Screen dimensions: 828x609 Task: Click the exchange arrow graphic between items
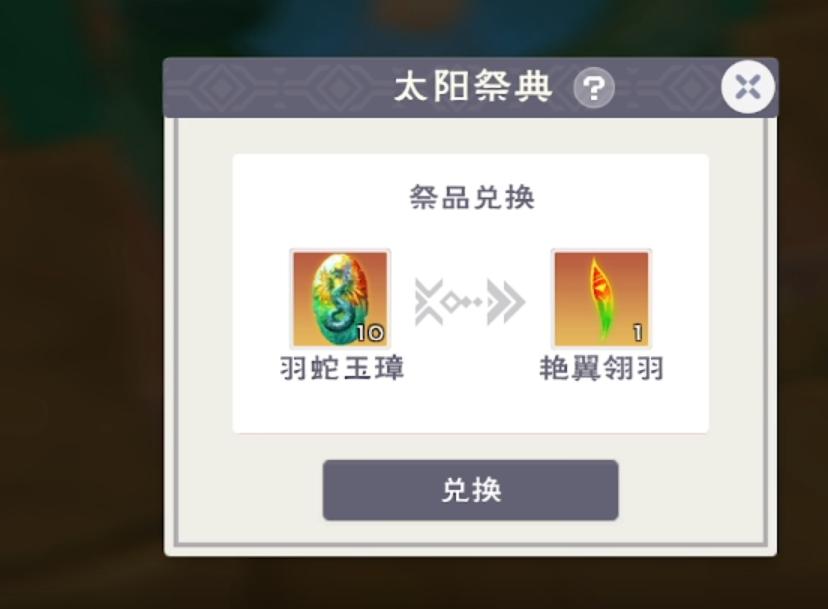[x=470, y=302]
